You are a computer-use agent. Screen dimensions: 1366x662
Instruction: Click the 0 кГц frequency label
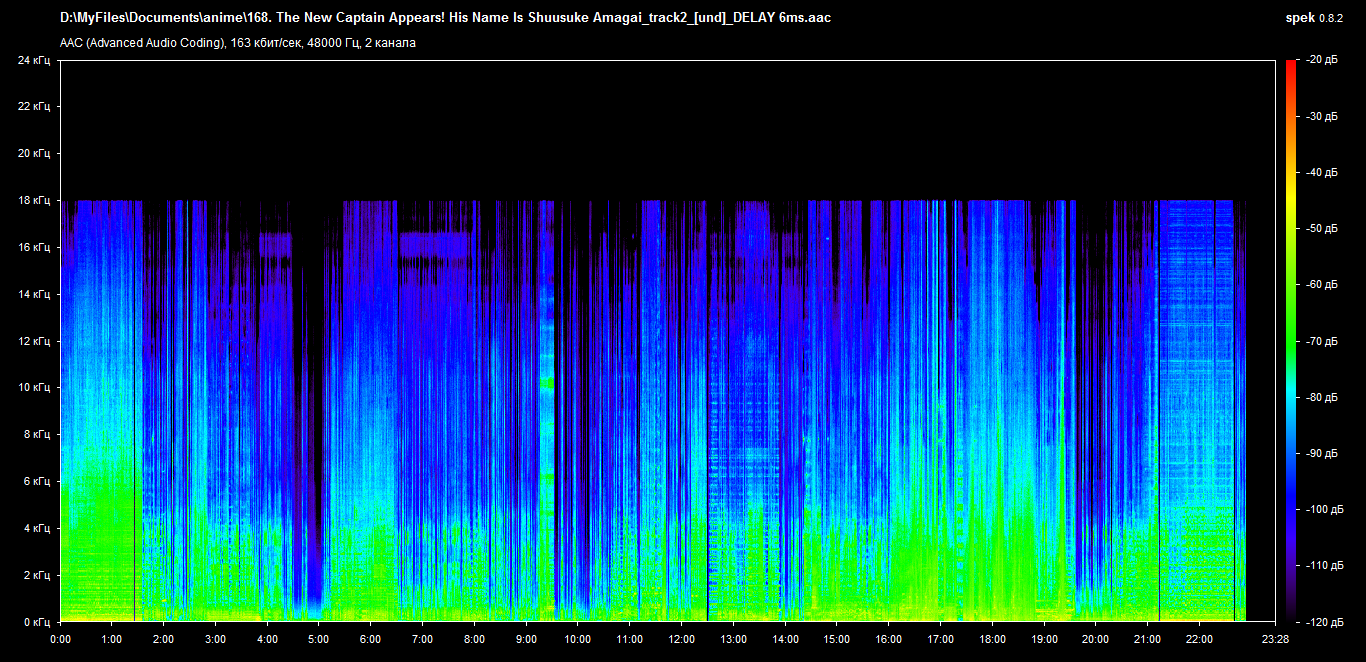click(36, 622)
